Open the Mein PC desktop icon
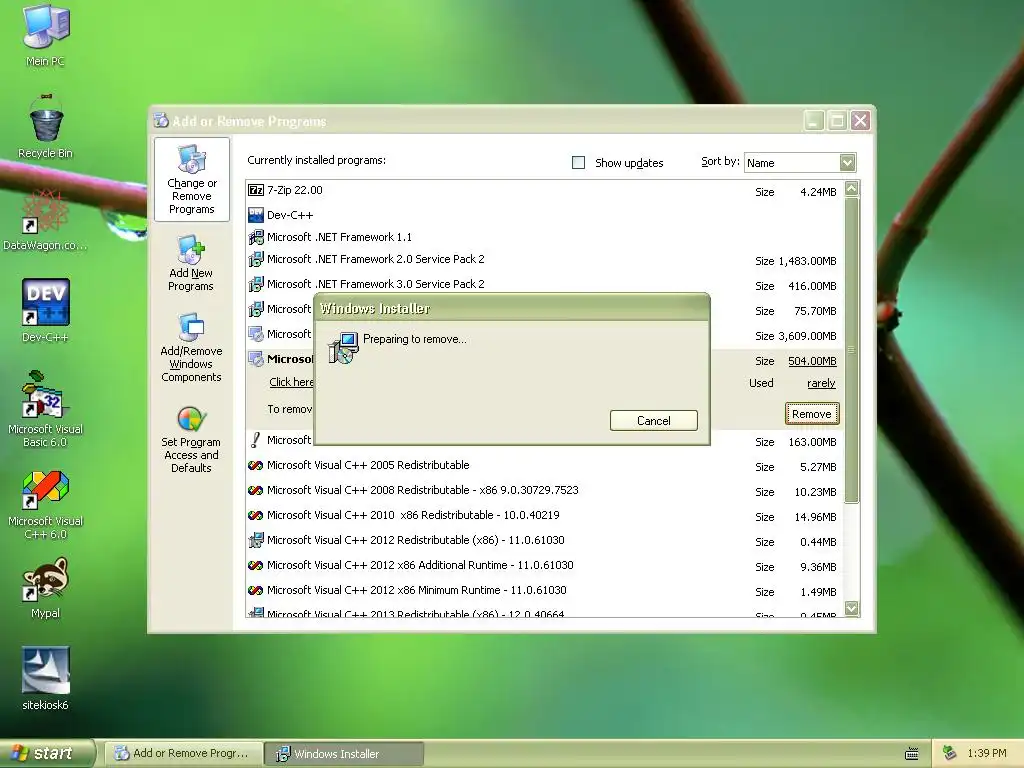The image size is (1024, 768). coord(45,26)
